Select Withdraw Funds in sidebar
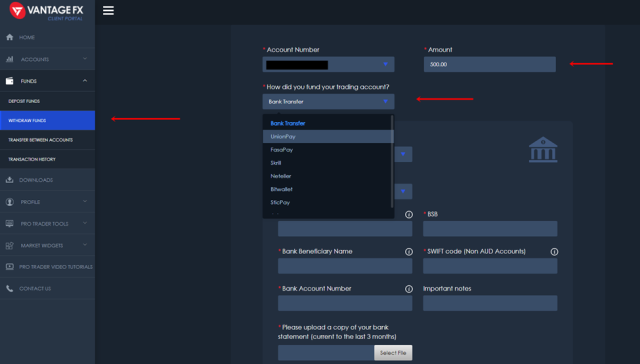 pos(47,120)
